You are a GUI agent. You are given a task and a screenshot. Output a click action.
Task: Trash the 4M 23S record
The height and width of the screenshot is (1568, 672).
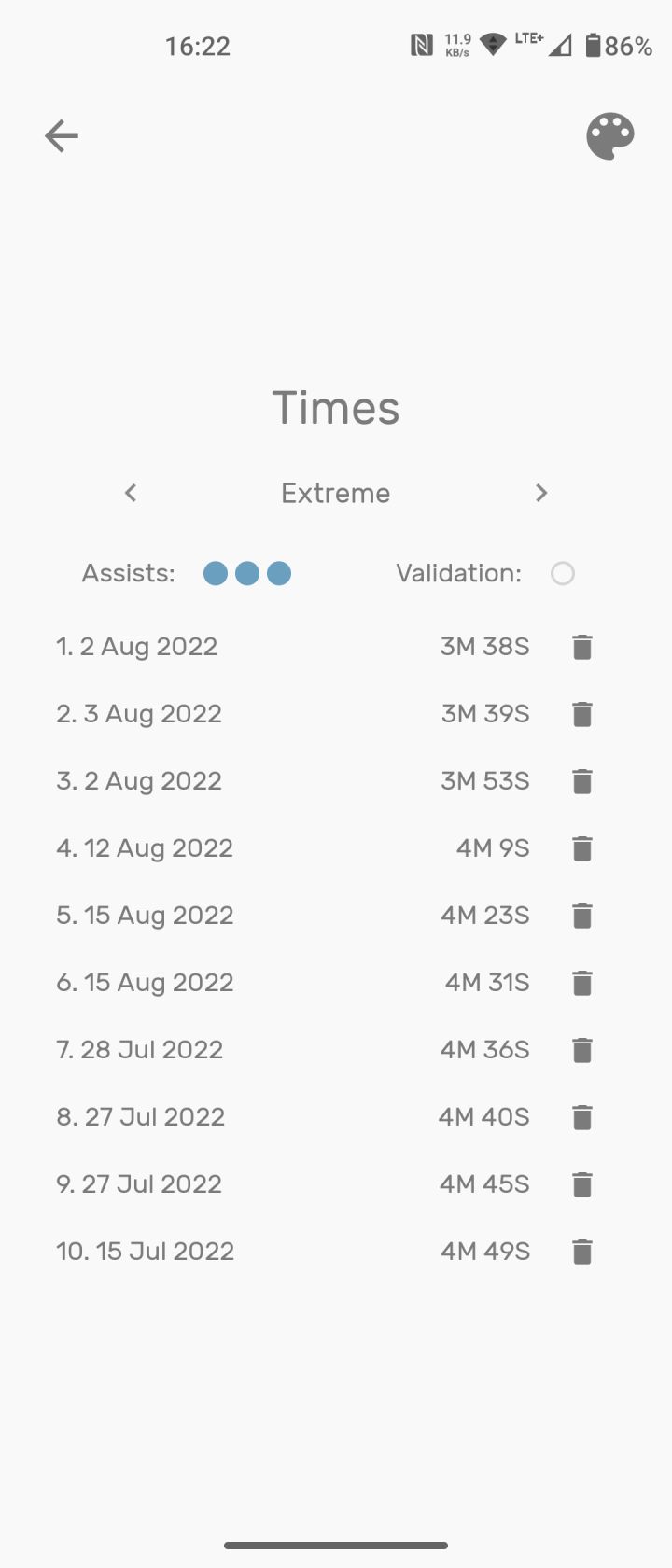pyautogui.click(x=582, y=916)
